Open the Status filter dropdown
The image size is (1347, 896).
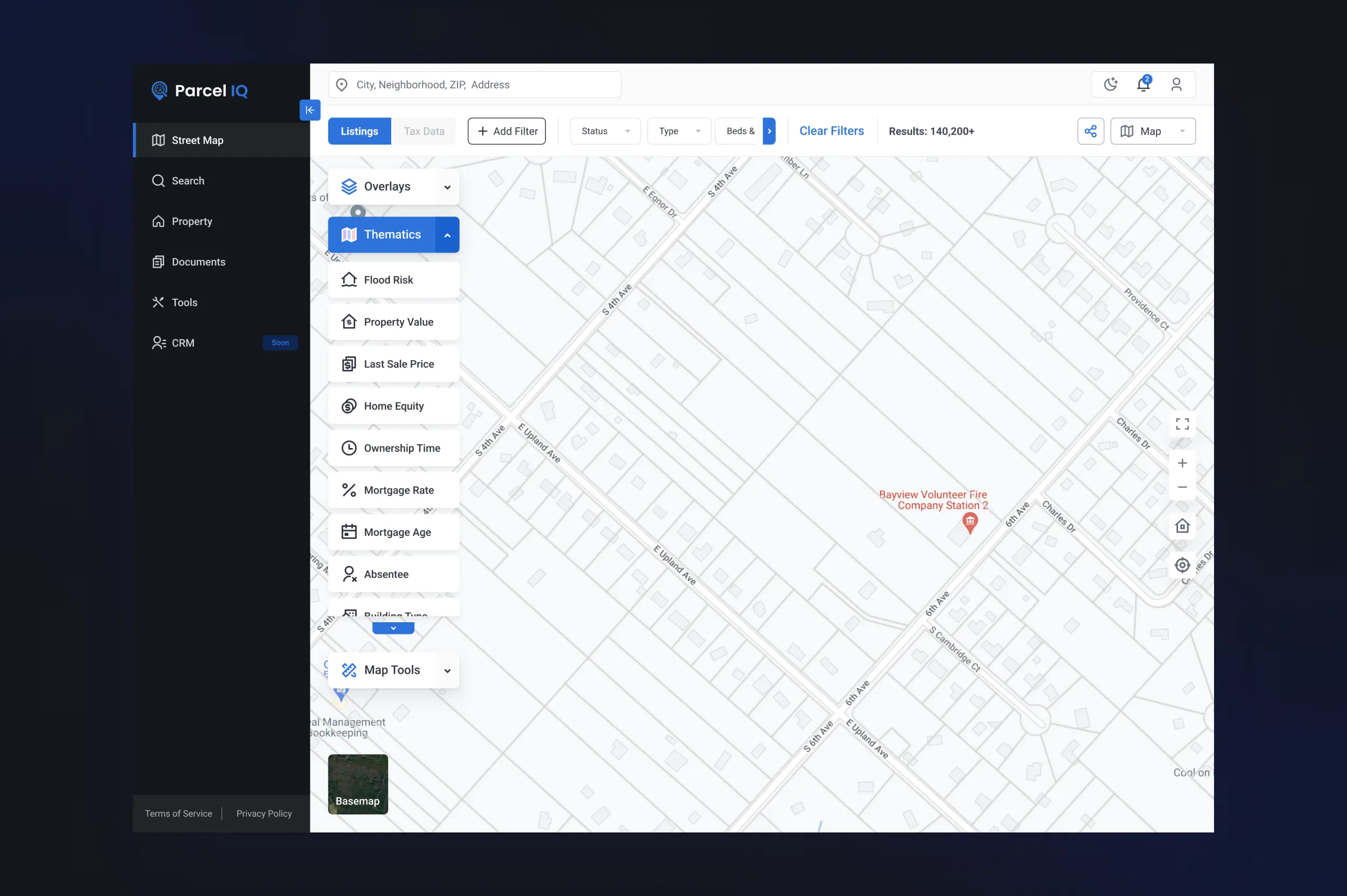pos(605,131)
